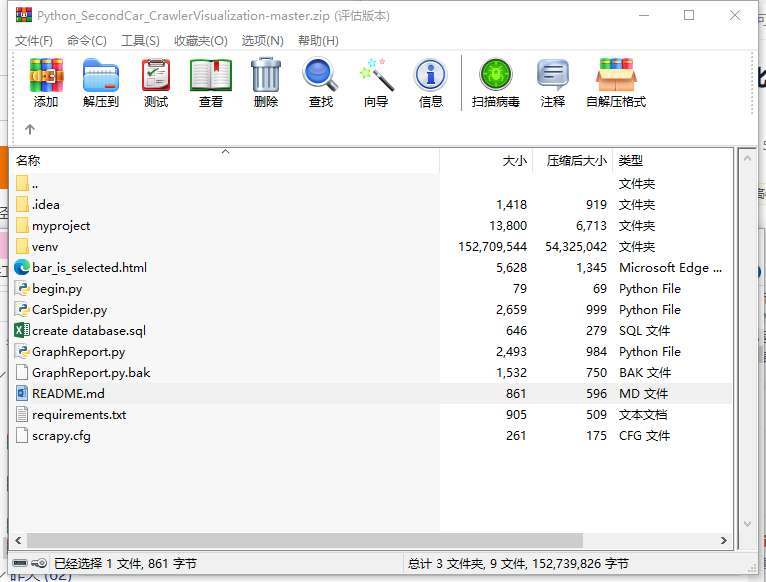Click the Python icon next to GraphReport.py
Image resolution: width=766 pixels, height=582 pixels.
(22, 351)
